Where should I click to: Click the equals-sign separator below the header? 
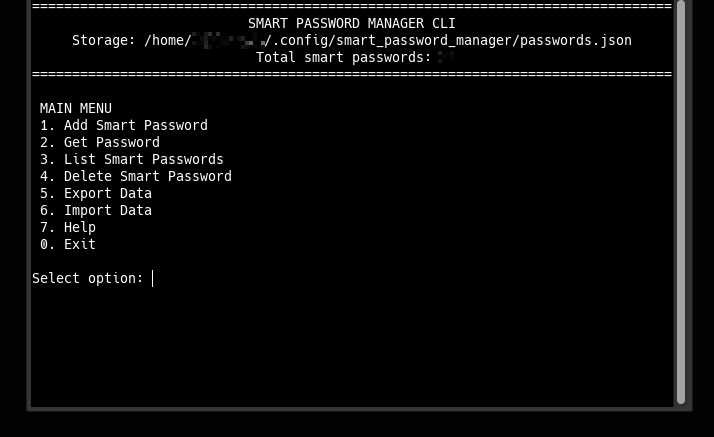352,74
